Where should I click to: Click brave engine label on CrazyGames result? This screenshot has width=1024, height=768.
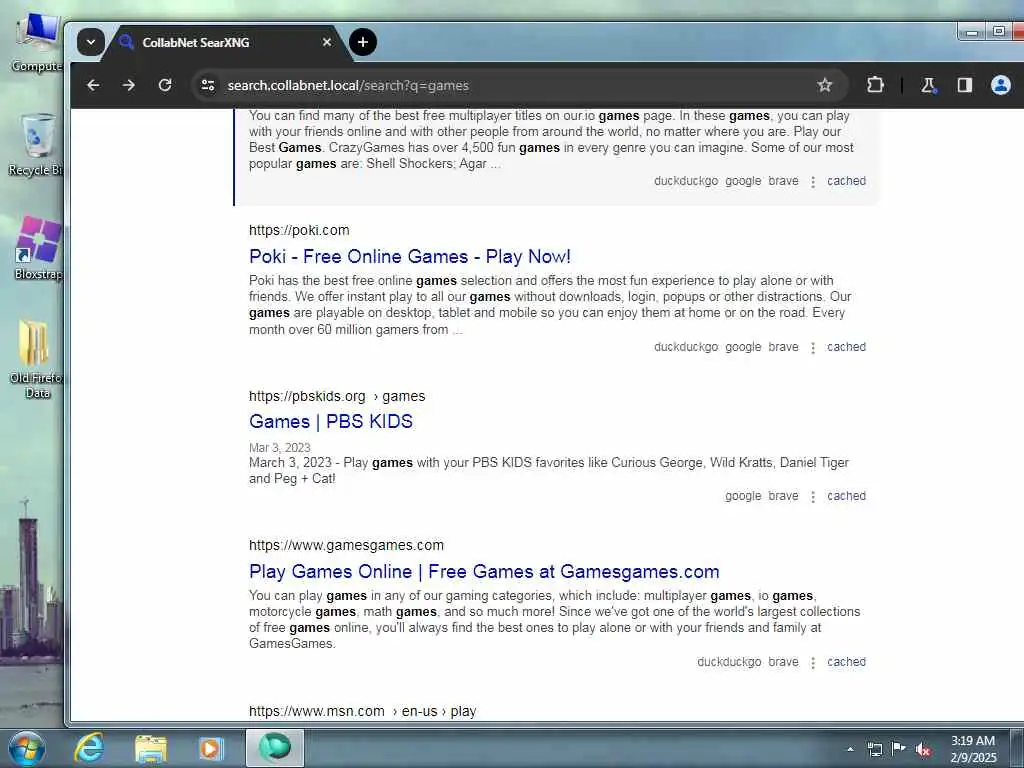(784, 181)
